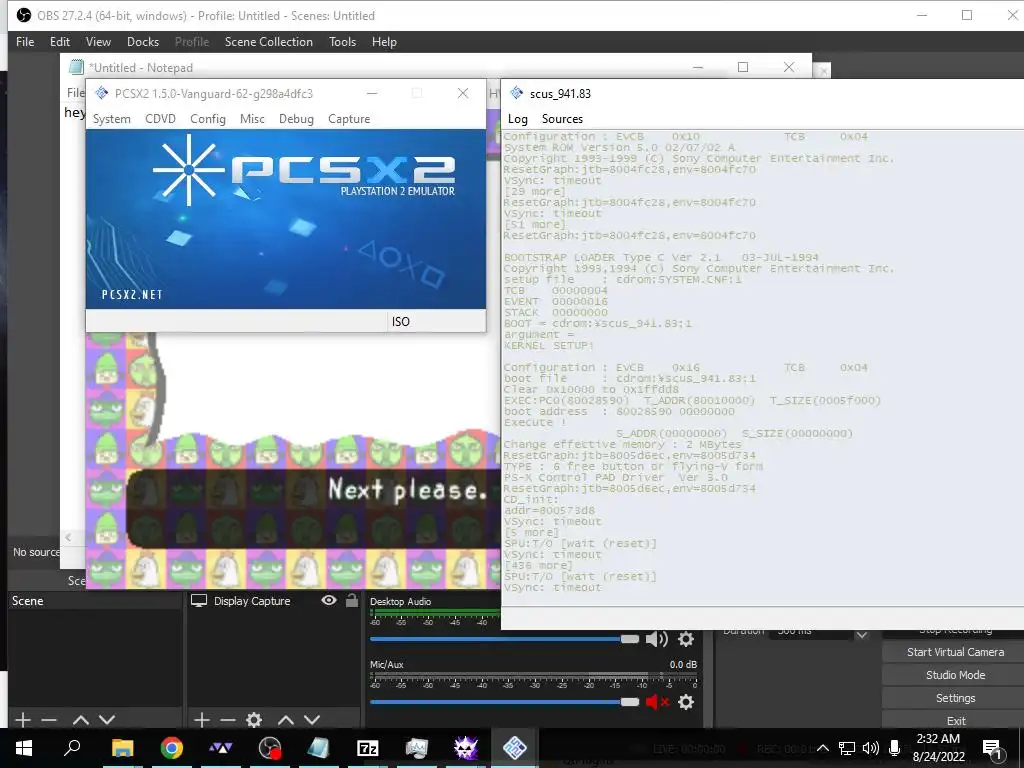This screenshot has height=768, width=1024.
Task: Switch to OBS Studio taskbar icon
Action: tap(270, 748)
